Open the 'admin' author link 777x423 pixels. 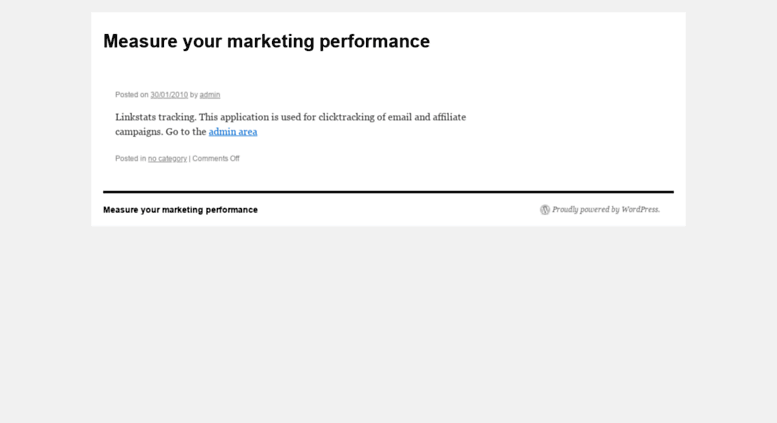210,95
